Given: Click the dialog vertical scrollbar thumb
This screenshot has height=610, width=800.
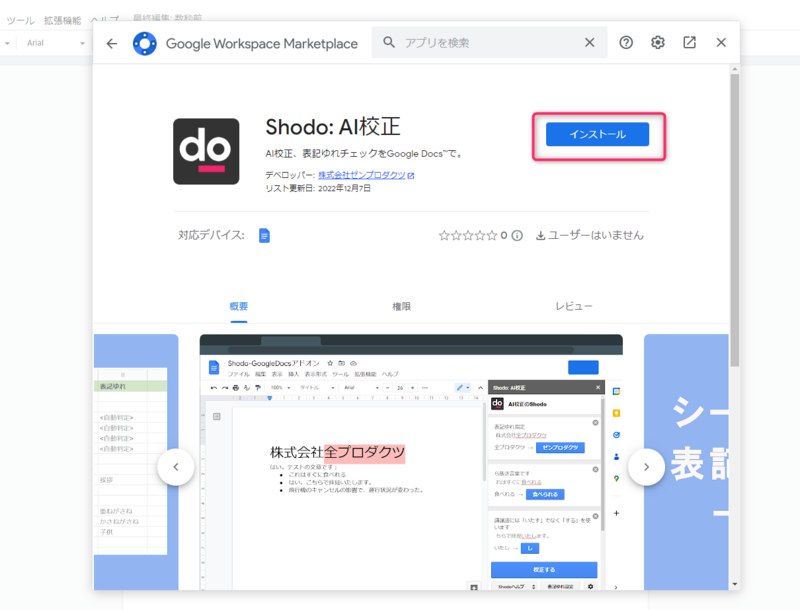Looking at the screenshot, I should click(x=735, y=220).
